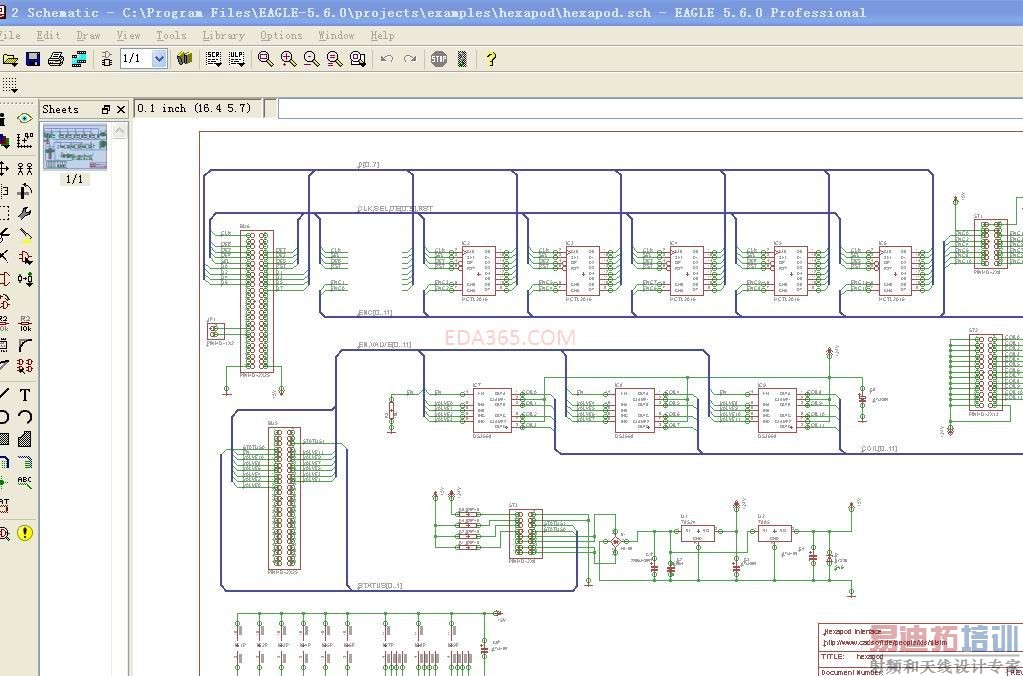The height and width of the screenshot is (676, 1023).
Task: Open the sheet selector 1/1 dropdown
Action: [x=159, y=59]
